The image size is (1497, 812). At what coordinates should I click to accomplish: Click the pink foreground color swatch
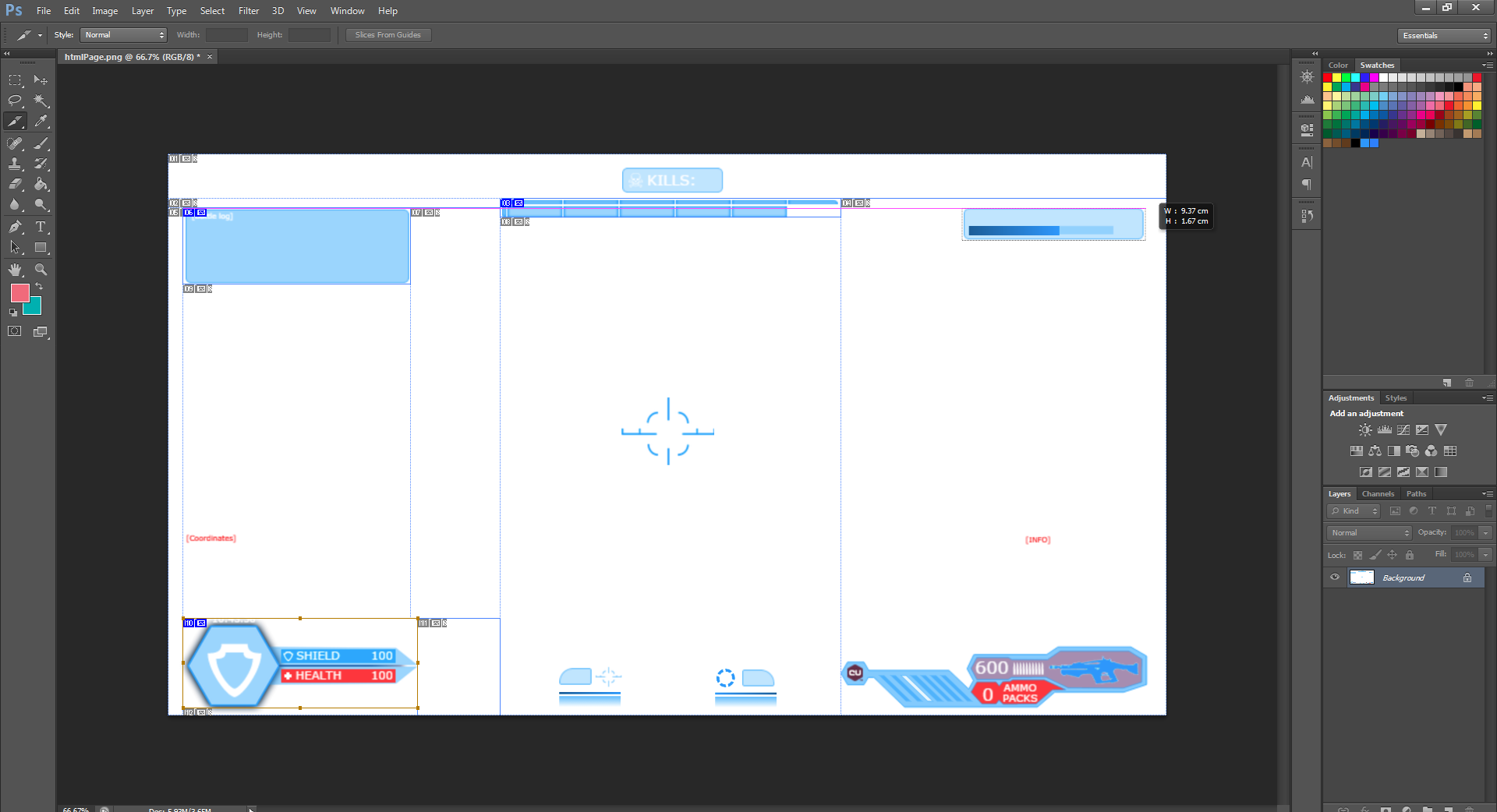(19, 293)
